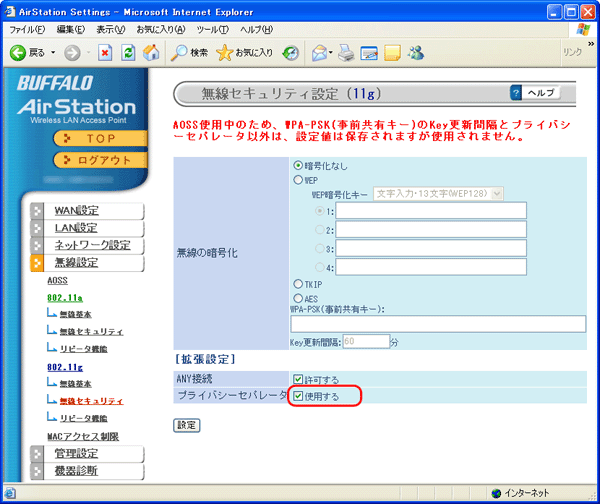Toggle the プライバシーセパレータ 使用する checkbox
Image resolution: width=600 pixels, height=504 pixels.
(x=298, y=397)
